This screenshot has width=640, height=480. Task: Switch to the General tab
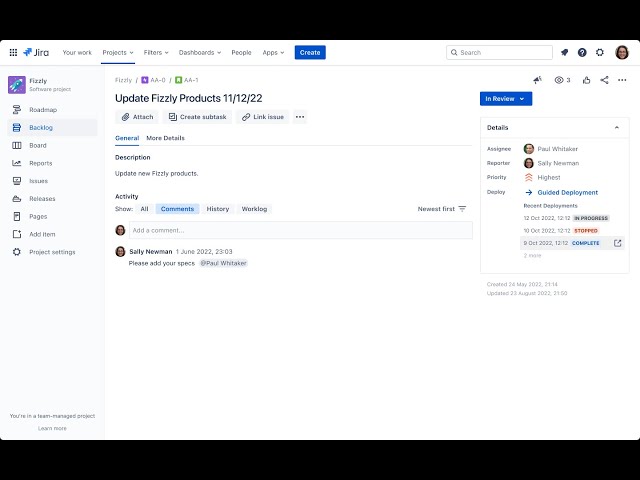click(x=127, y=138)
